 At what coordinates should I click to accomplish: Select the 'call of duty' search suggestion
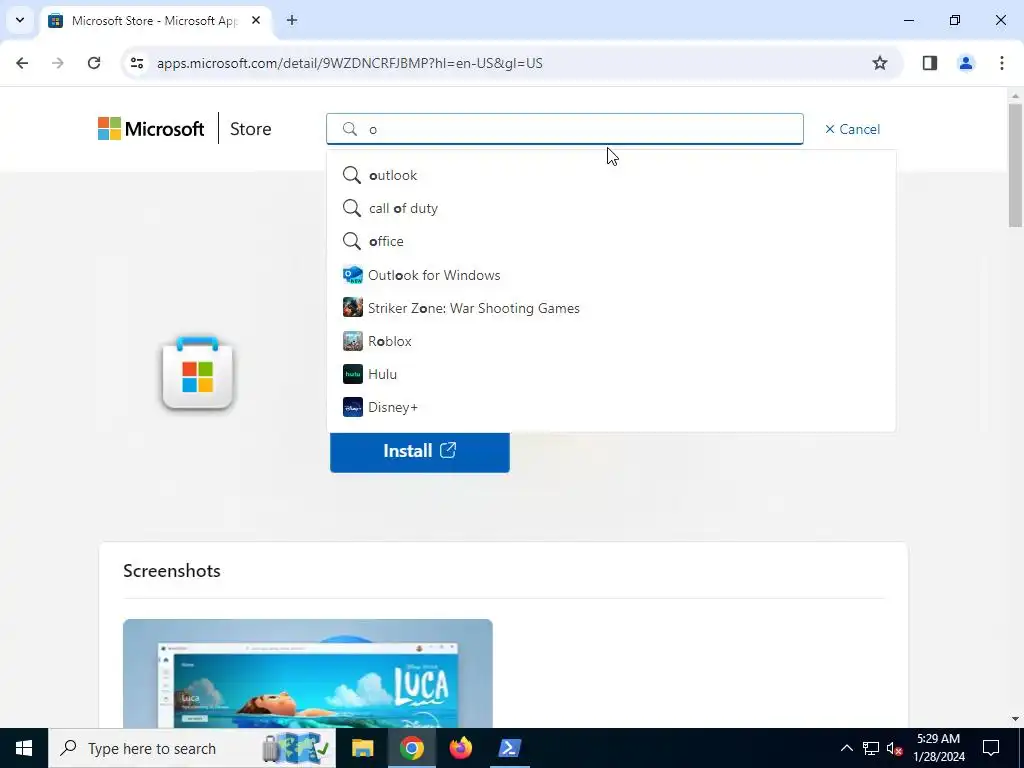pos(611,208)
